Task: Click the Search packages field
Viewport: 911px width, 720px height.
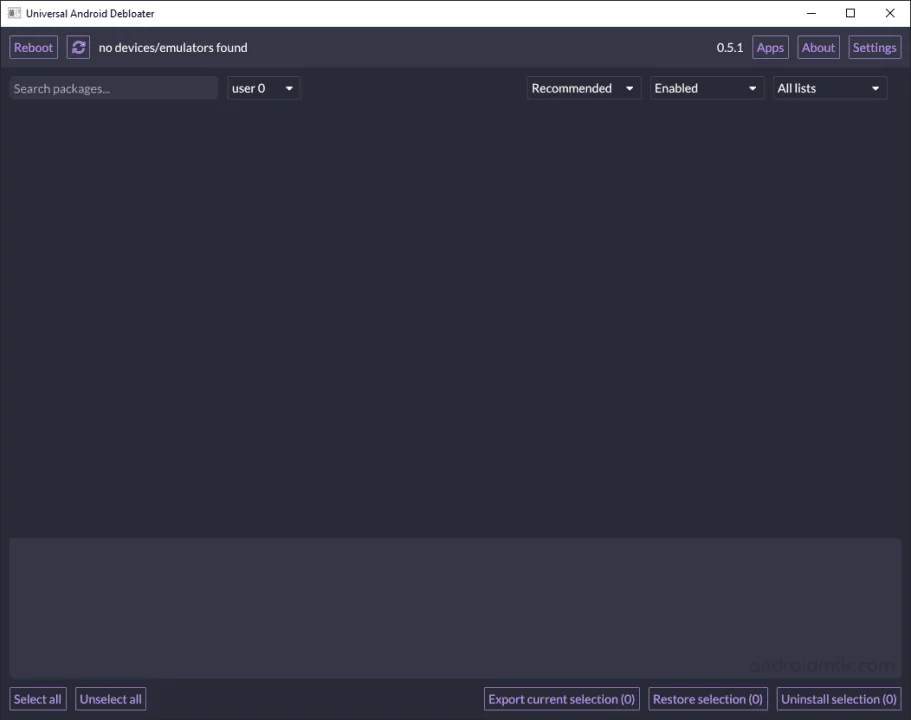Action: [113, 88]
